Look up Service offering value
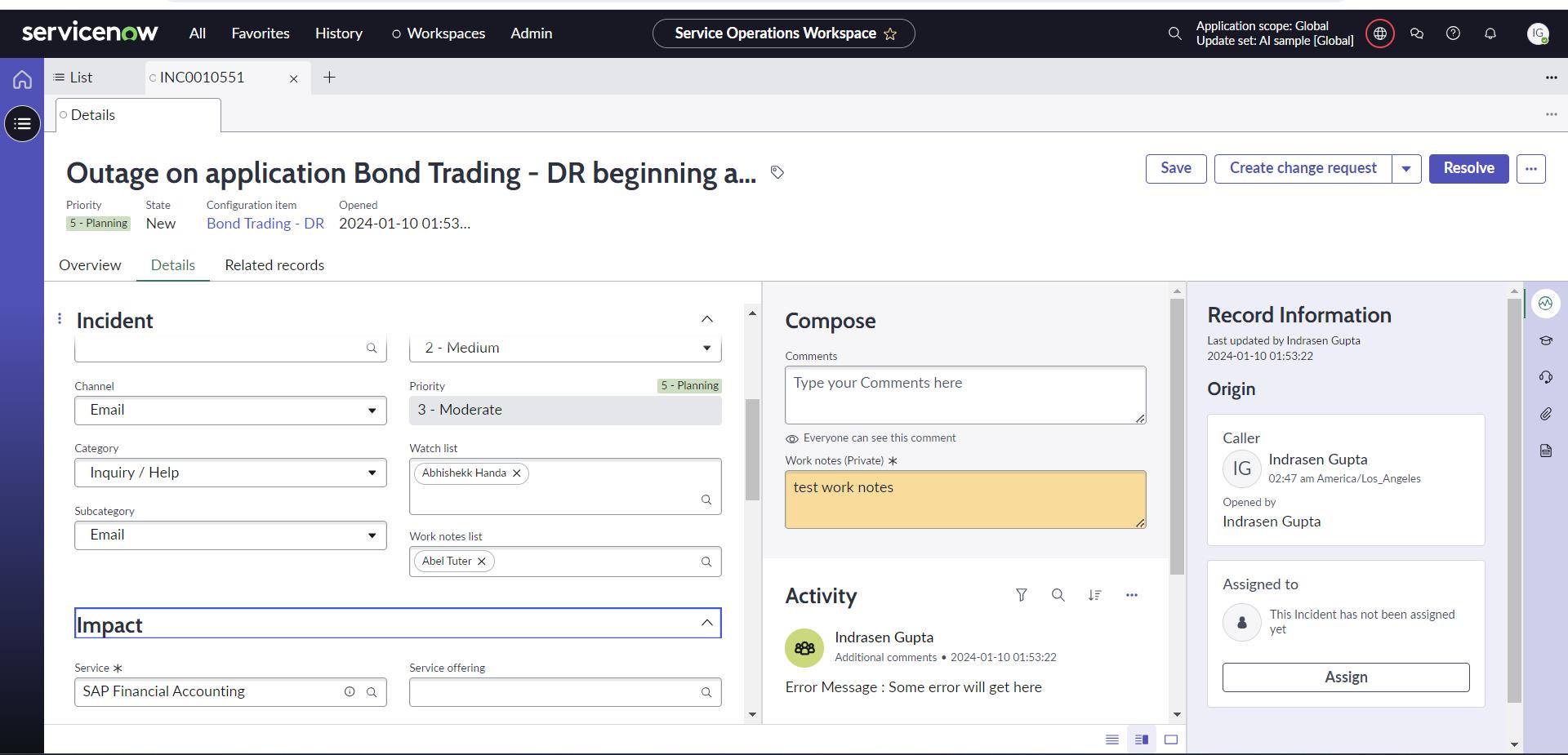Screen dimensions: 1568x755 (x=706, y=692)
